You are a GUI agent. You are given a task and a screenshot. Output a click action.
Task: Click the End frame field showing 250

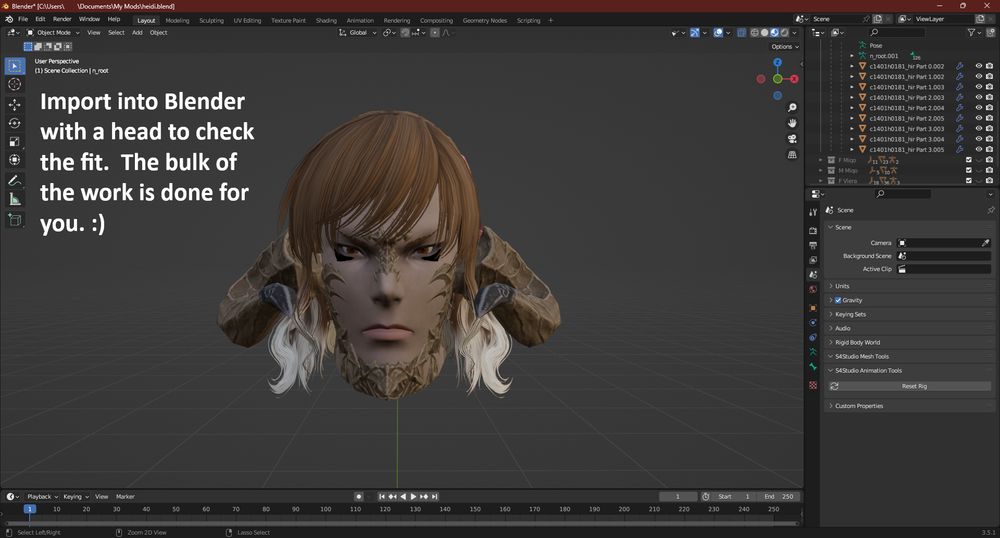[779, 497]
